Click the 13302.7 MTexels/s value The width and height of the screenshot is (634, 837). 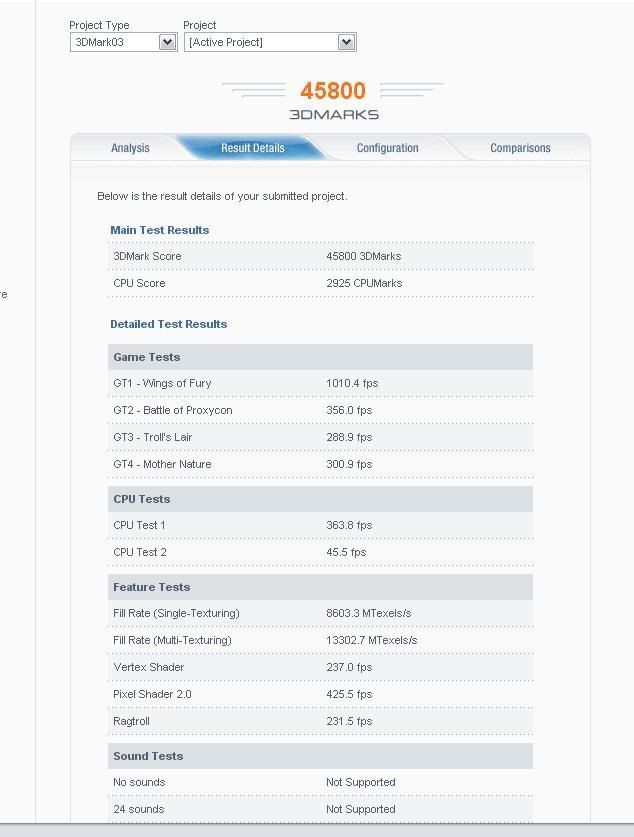pyautogui.click(x=371, y=641)
